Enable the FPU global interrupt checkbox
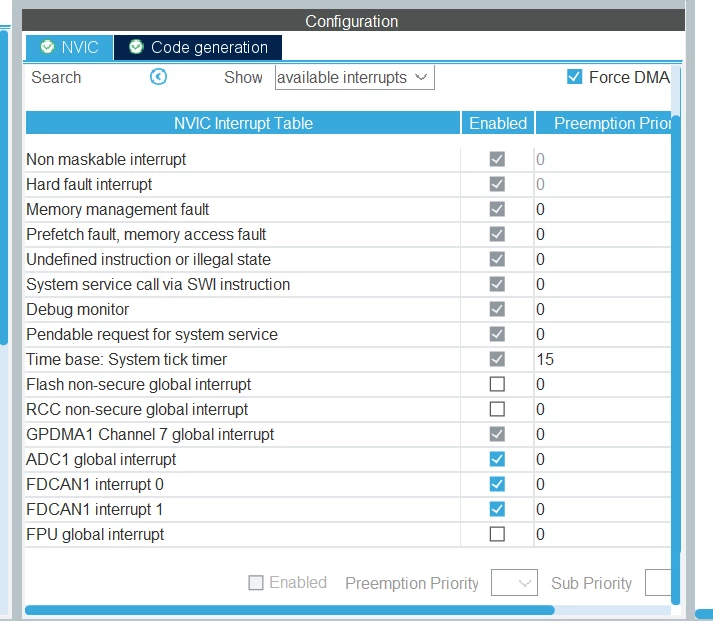 (x=497, y=534)
